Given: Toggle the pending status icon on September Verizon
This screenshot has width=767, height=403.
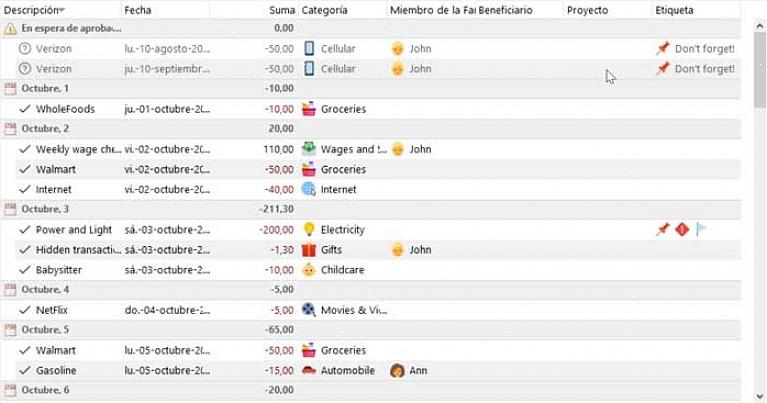Looking at the screenshot, I should point(24,69).
